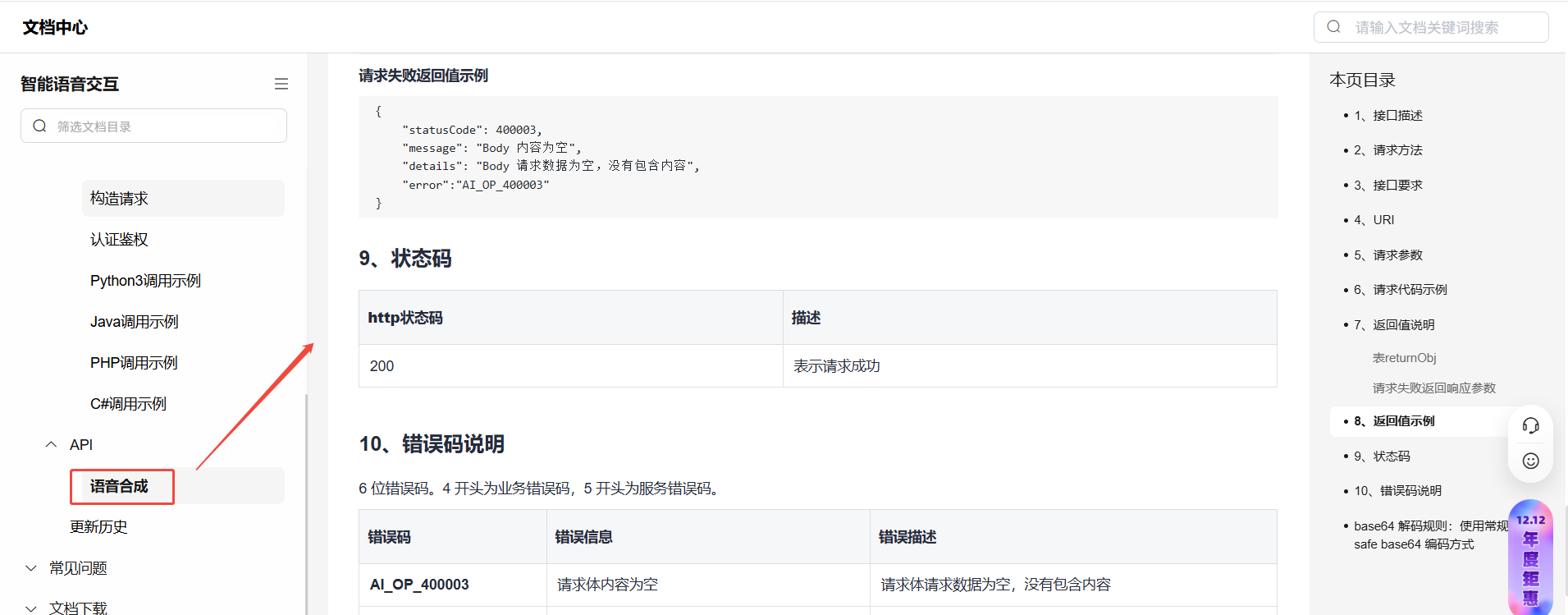
Task: Open the PHP调用示例 page
Action: point(134,362)
